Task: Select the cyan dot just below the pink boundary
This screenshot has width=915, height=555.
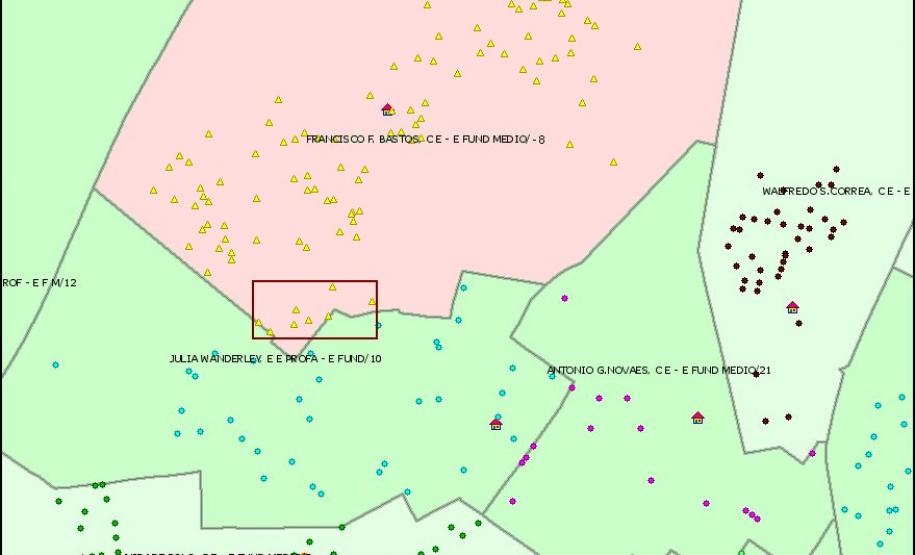Action: click(x=463, y=288)
